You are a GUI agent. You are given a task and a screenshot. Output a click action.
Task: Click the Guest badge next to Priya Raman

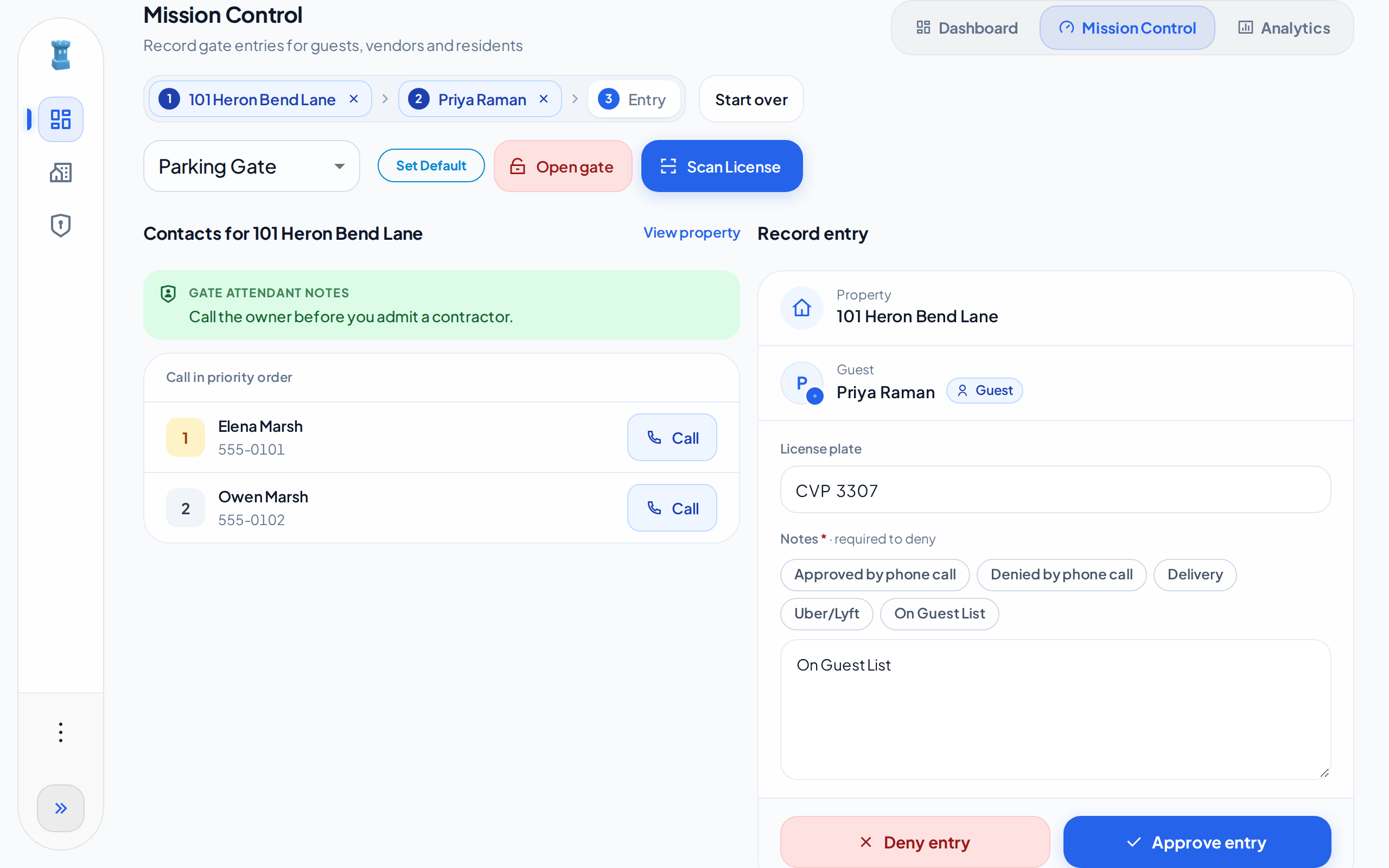click(x=984, y=391)
